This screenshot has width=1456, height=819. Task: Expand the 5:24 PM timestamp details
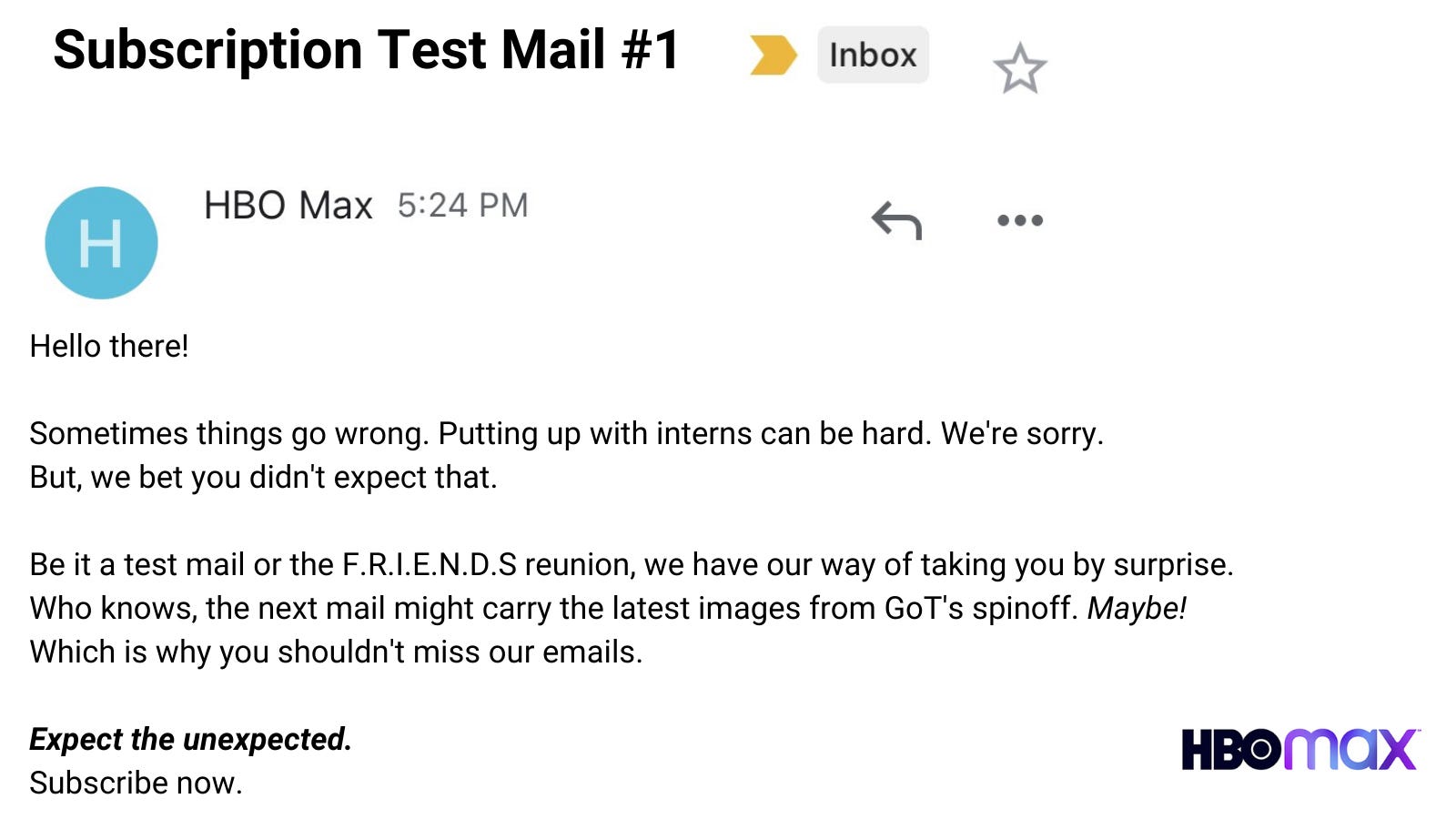click(x=464, y=205)
